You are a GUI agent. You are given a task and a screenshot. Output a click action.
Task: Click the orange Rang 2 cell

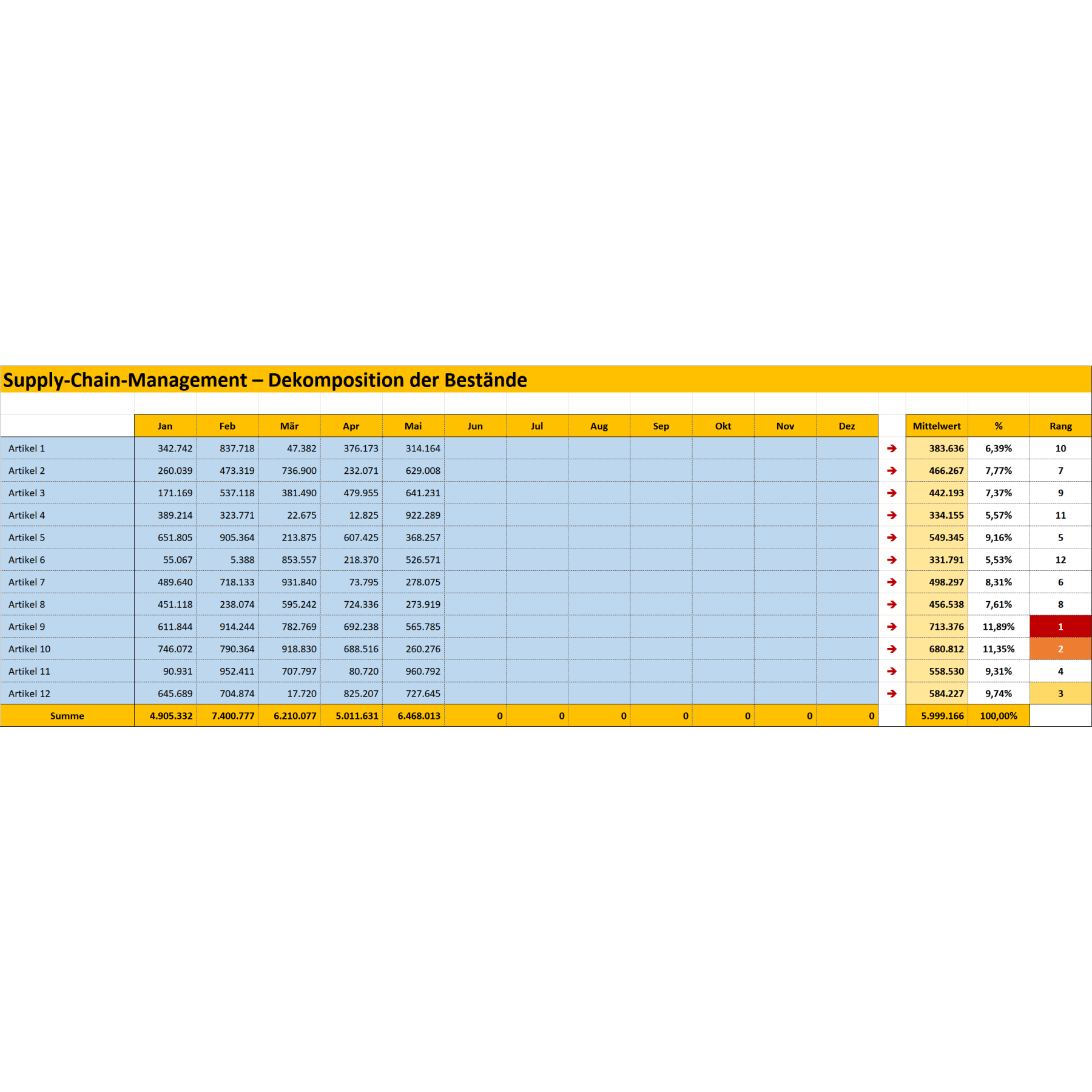(1060, 649)
